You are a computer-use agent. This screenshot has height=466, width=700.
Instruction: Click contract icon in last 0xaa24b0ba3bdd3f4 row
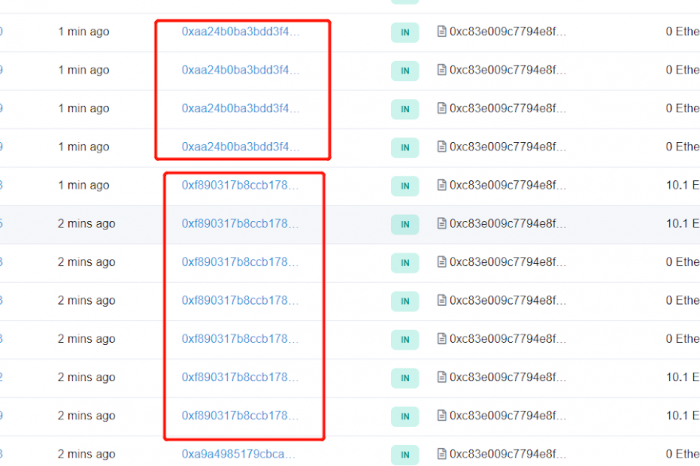pos(442,147)
